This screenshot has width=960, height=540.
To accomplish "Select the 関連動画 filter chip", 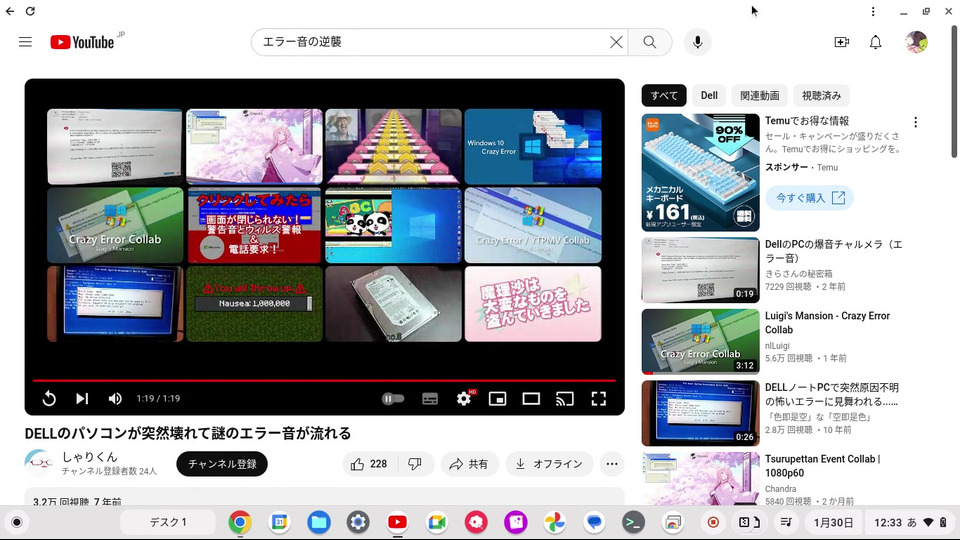I will pos(760,96).
